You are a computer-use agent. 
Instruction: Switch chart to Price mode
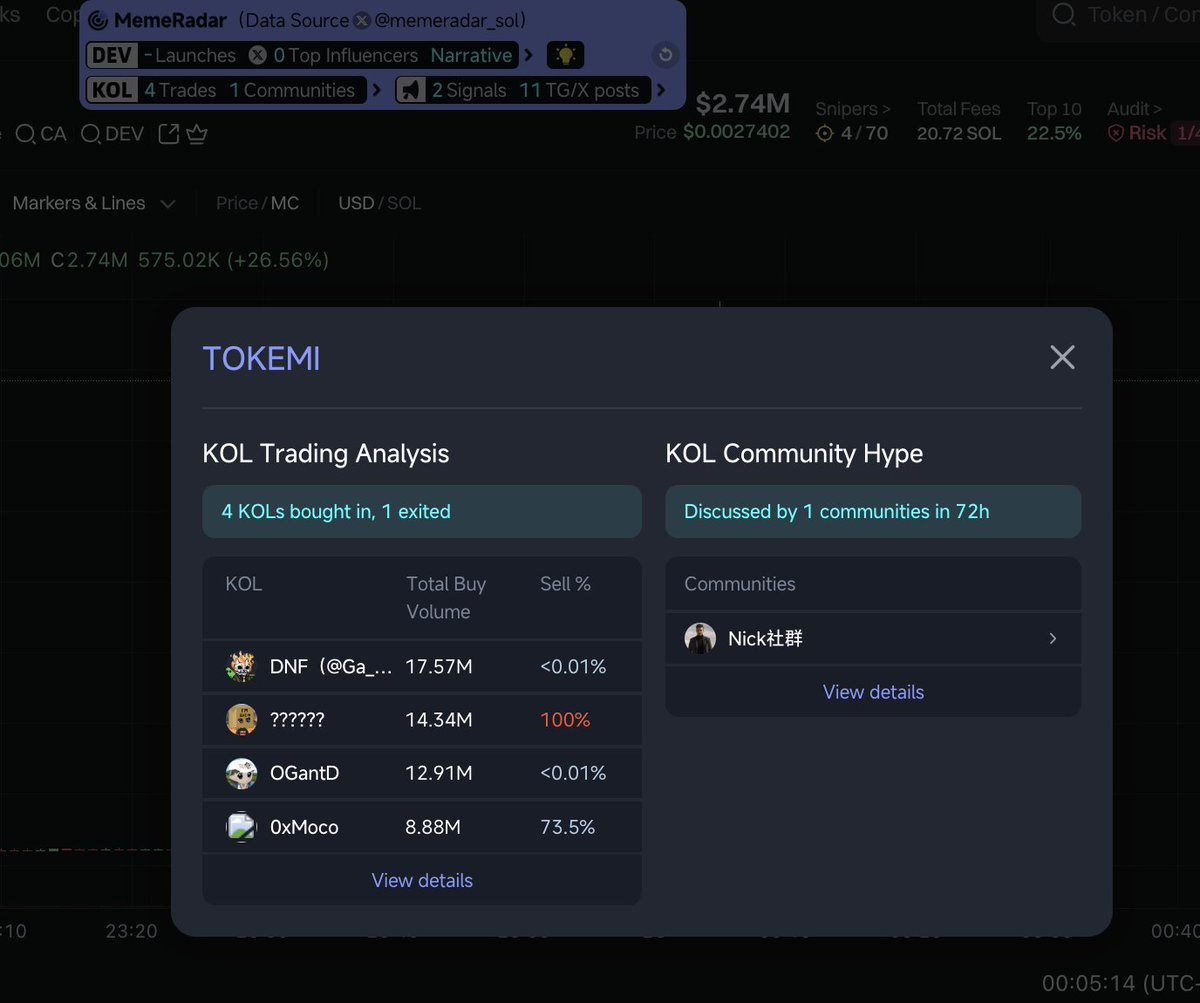click(237, 203)
